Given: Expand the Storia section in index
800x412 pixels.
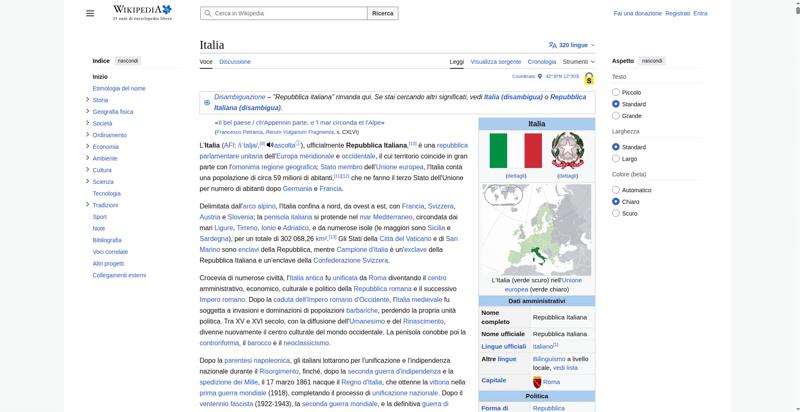Looking at the screenshot, I should point(88,100).
